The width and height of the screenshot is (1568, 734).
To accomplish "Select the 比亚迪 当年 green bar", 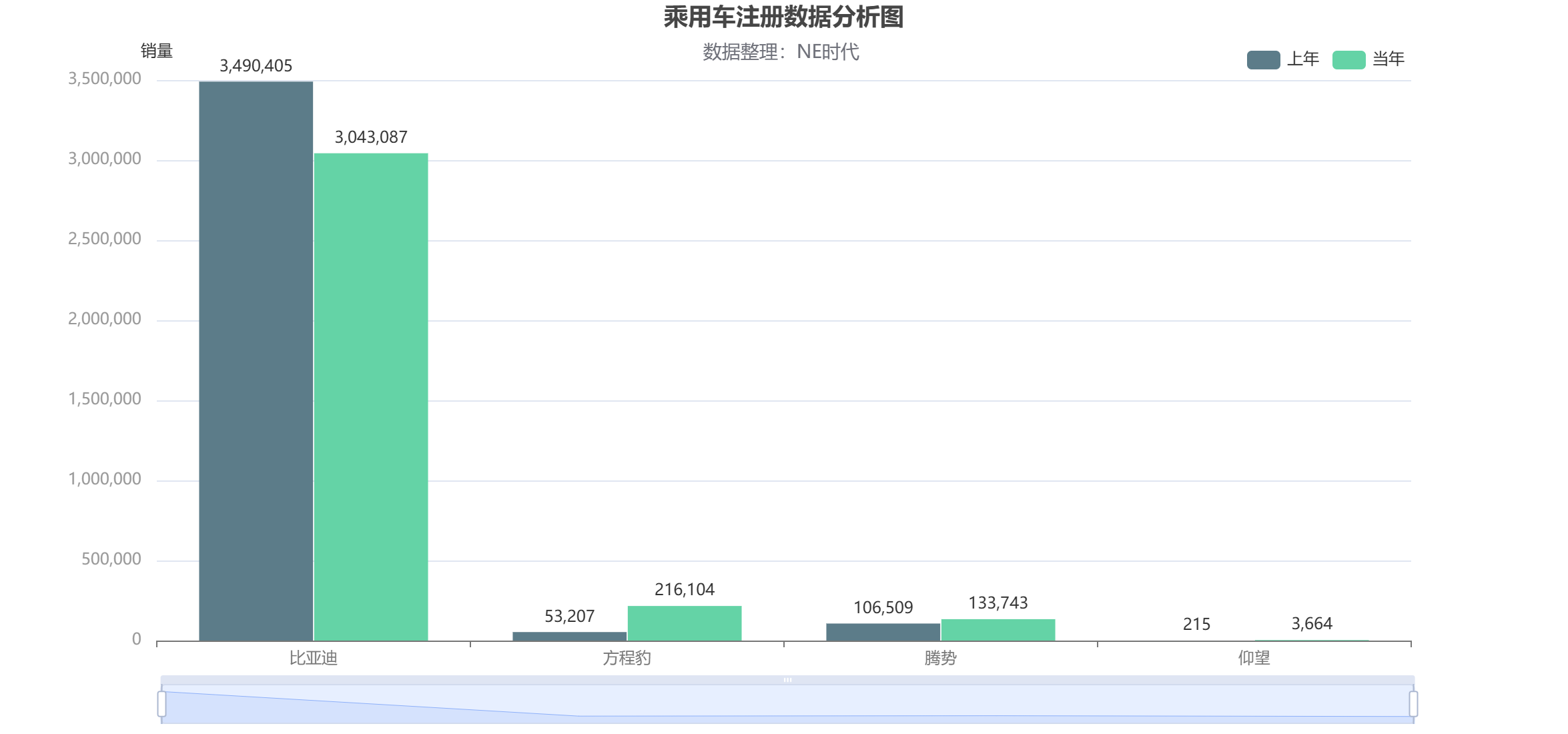I will [371, 397].
